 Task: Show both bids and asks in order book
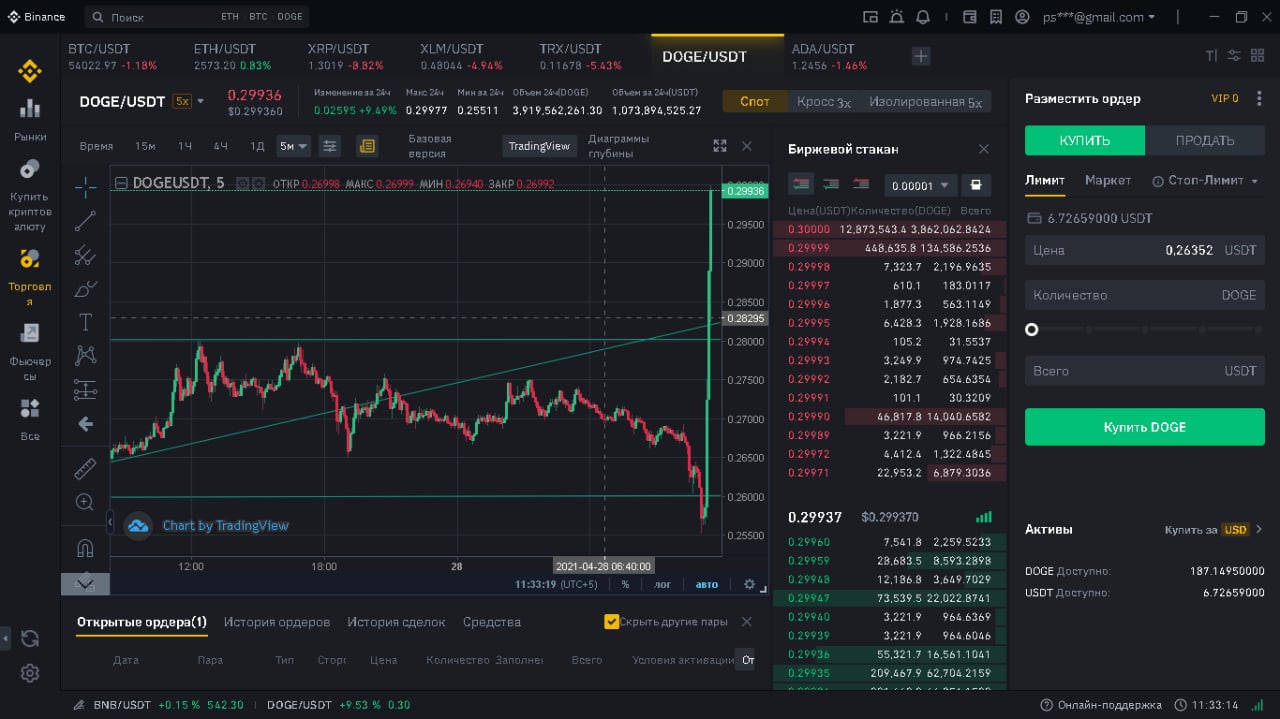tap(801, 184)
